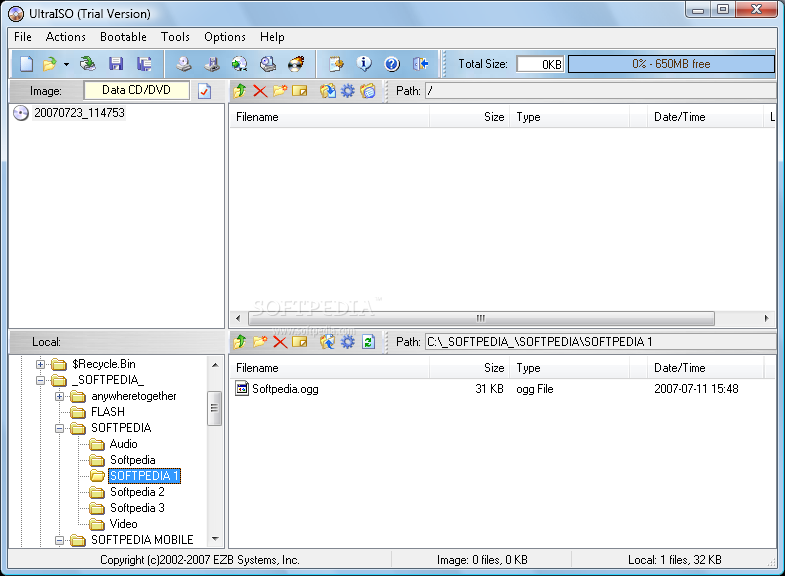The width and height of the screenshot is (785, 576).
Task: Click the Make CD/DVD image icon
Action: coord(184,64)
